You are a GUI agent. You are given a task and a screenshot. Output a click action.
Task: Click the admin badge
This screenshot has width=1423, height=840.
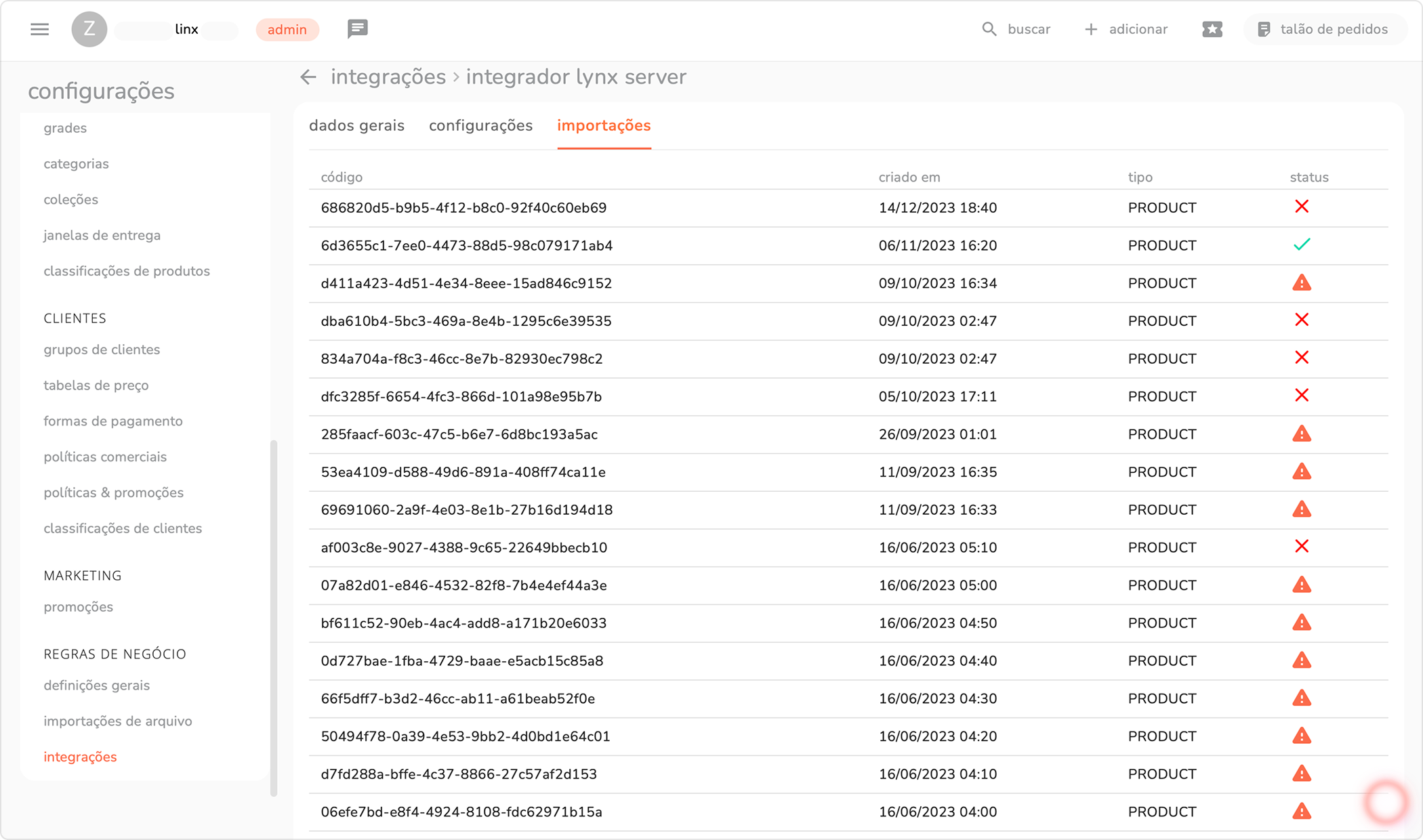(x=287, y=29)
